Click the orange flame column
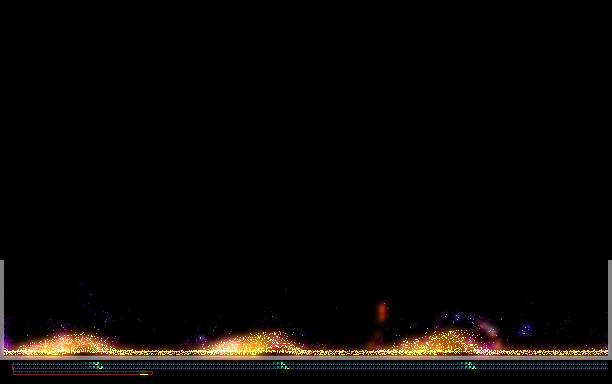This screenshot has height=384, width=612. coord(382,312)
